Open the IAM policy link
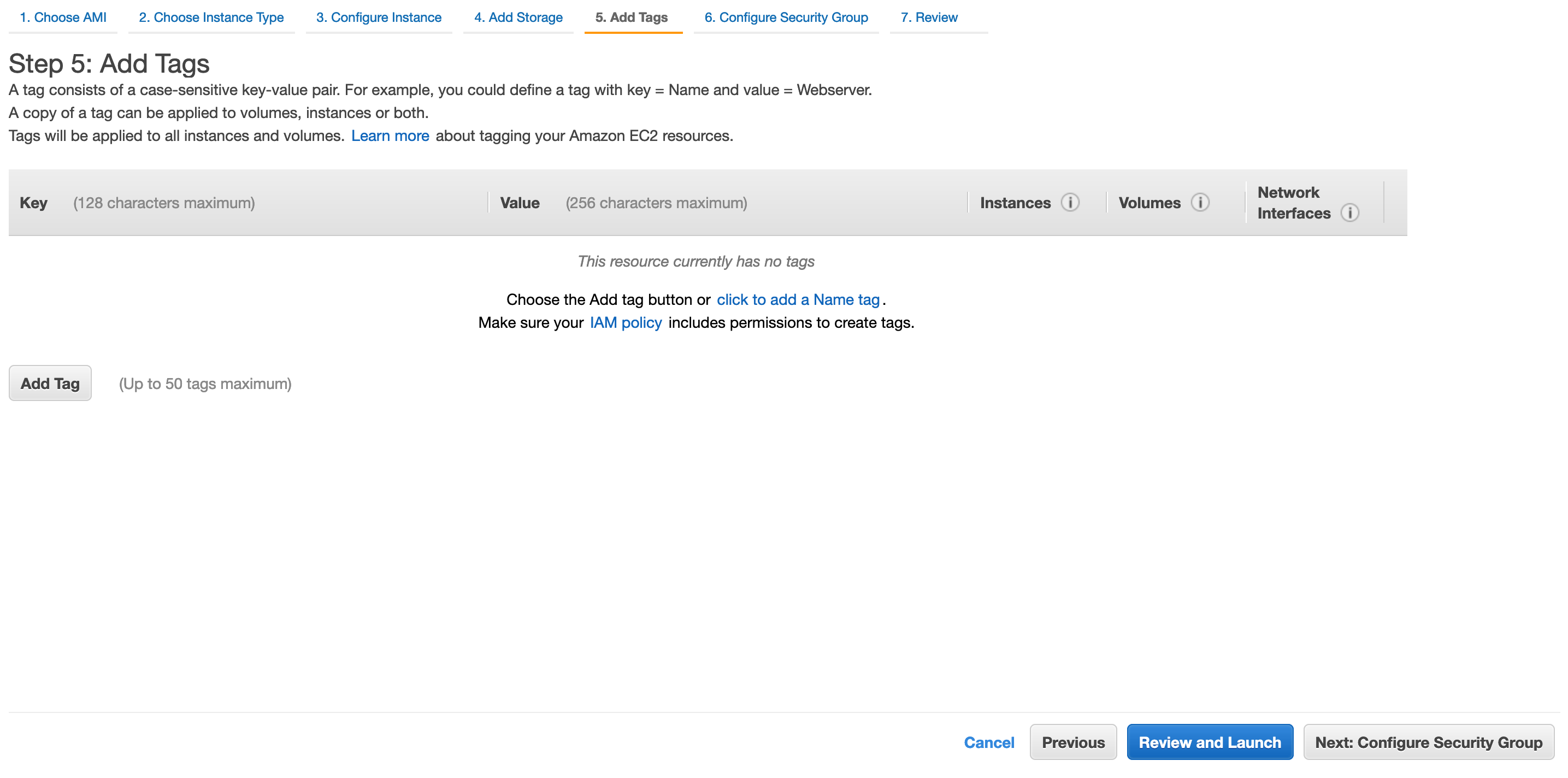 click(x=626, y=323)
